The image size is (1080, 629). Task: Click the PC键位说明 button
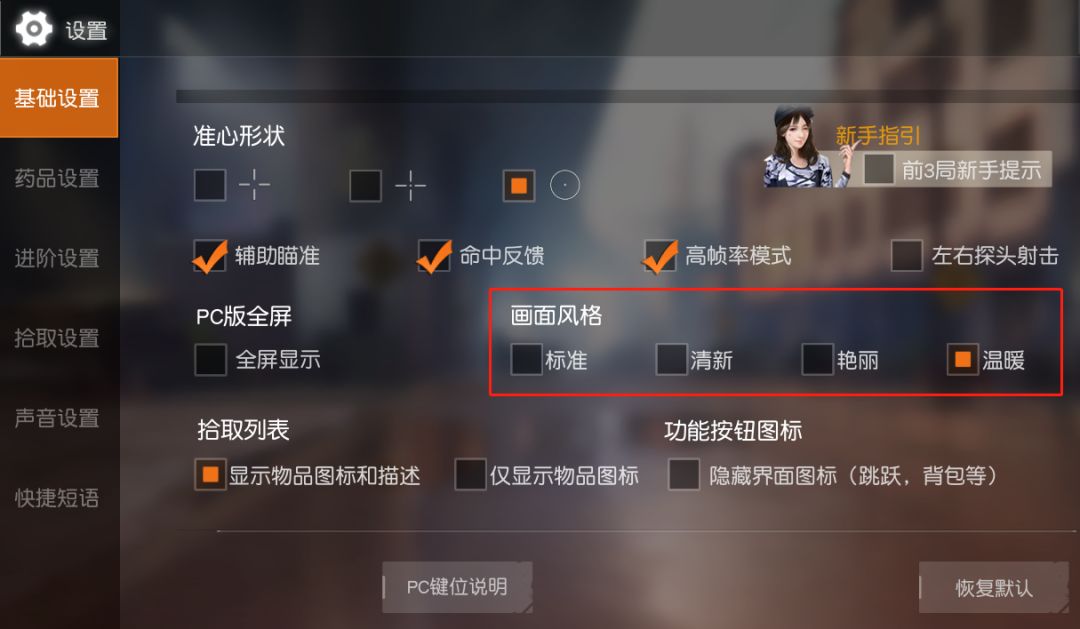(457, 587)
